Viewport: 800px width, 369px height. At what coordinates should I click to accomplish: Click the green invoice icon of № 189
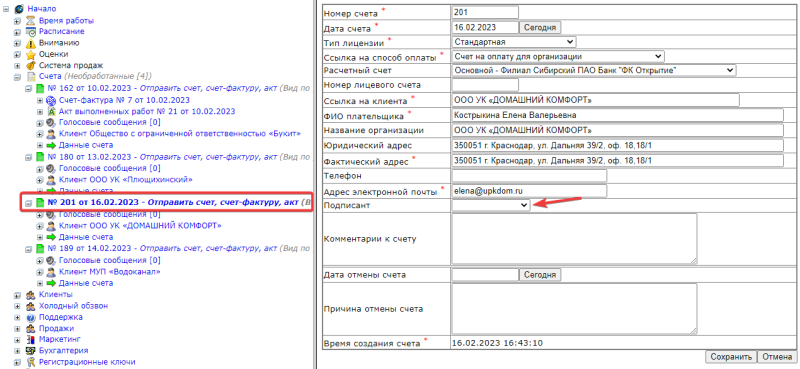click(x=40, y=249)
